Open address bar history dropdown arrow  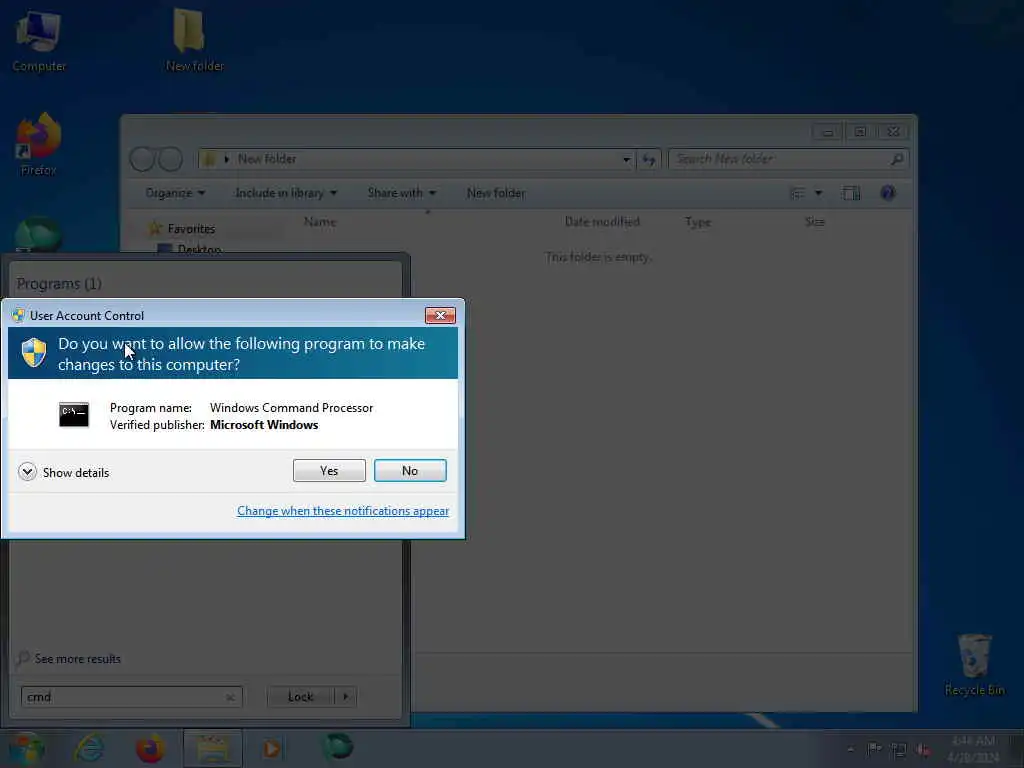(626, 159)
